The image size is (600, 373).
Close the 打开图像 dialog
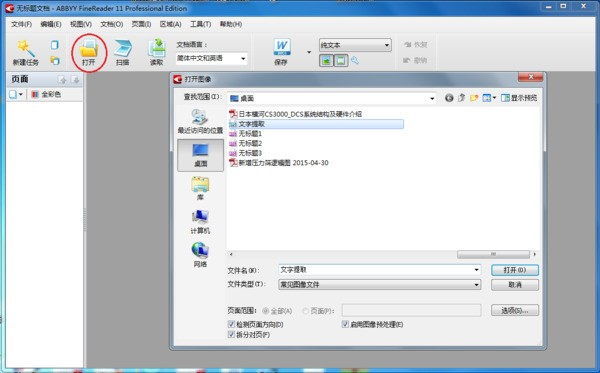tap(530, 77)
